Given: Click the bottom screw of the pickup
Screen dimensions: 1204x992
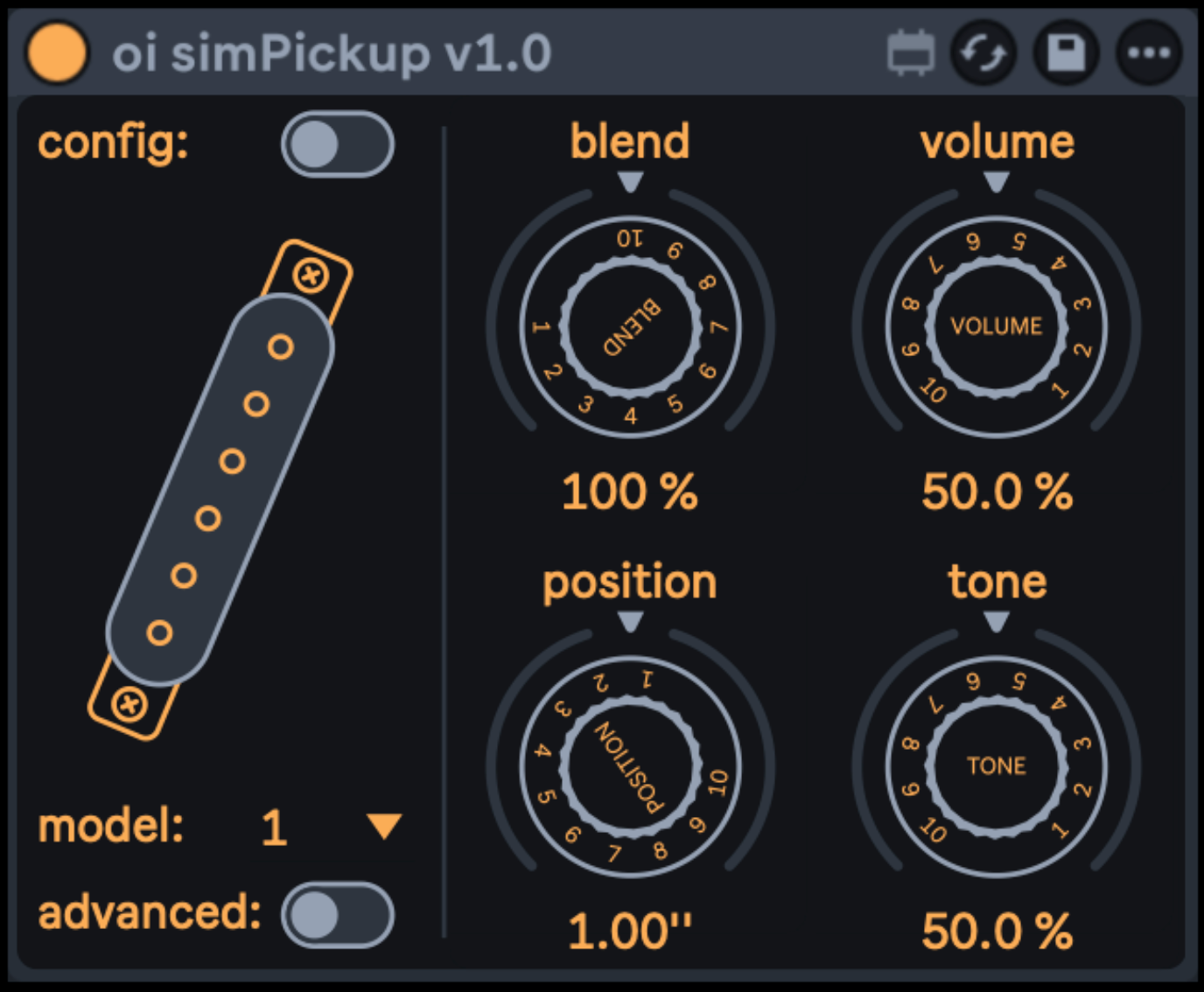Looking at the screenshot, I should tap(129, 703).
